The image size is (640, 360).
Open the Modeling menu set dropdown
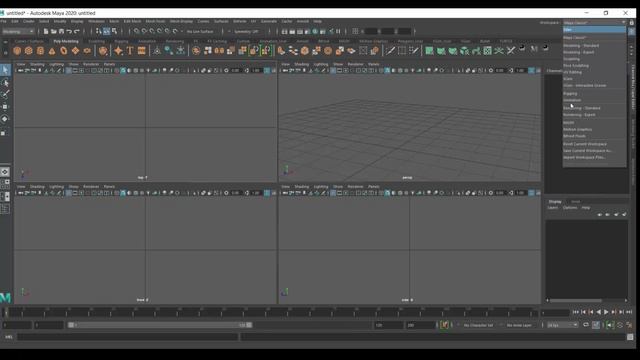[18, 31]
